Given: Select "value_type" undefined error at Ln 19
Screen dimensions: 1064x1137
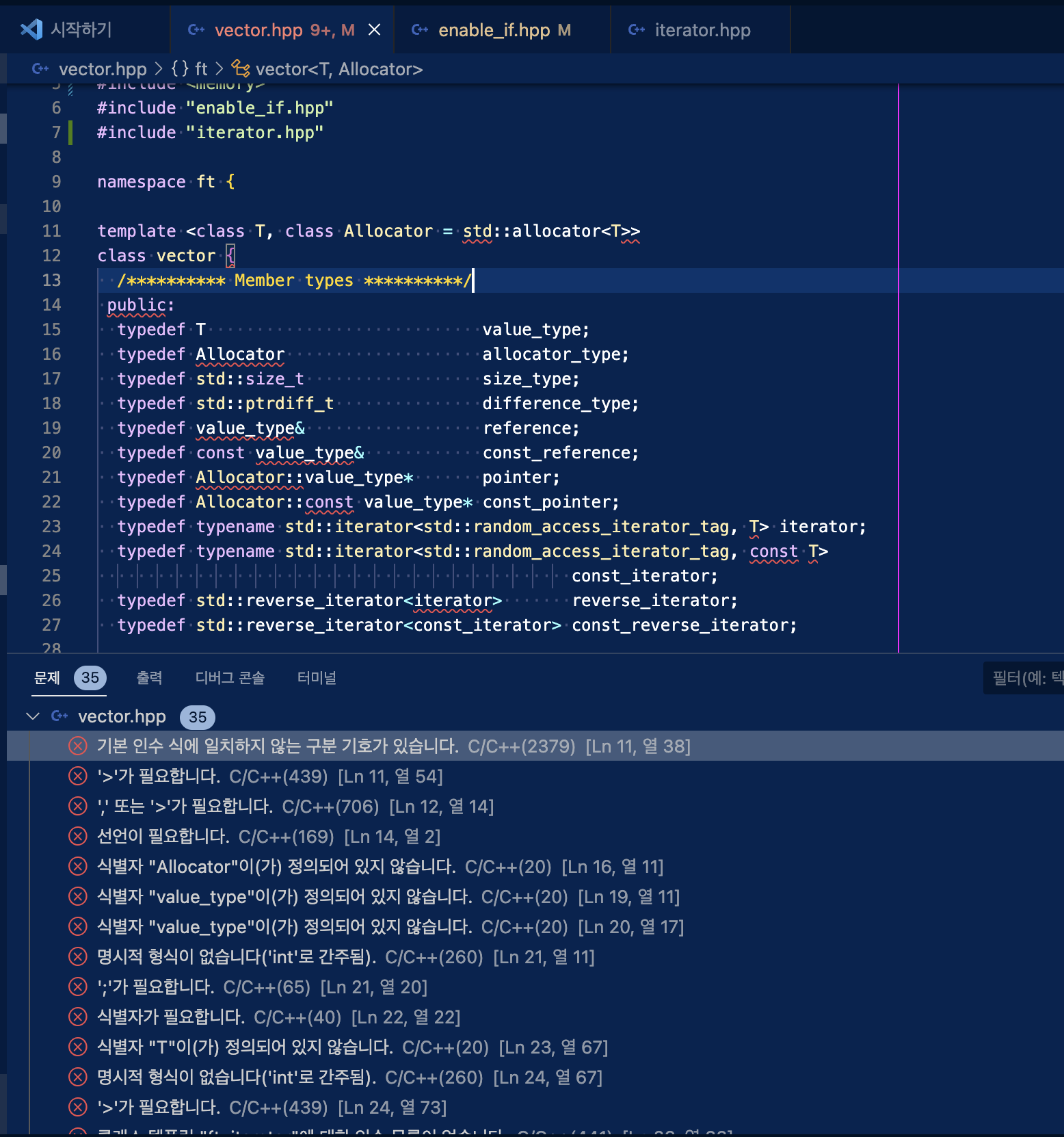Looking at the screenshot, I should 535,896.
